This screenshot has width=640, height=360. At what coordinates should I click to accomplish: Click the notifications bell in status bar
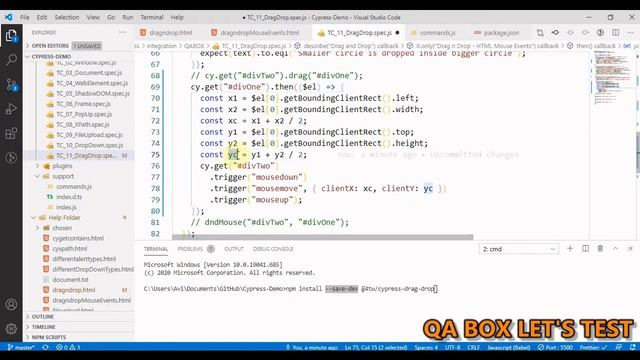pyautogui.click(x=632, y=347)
